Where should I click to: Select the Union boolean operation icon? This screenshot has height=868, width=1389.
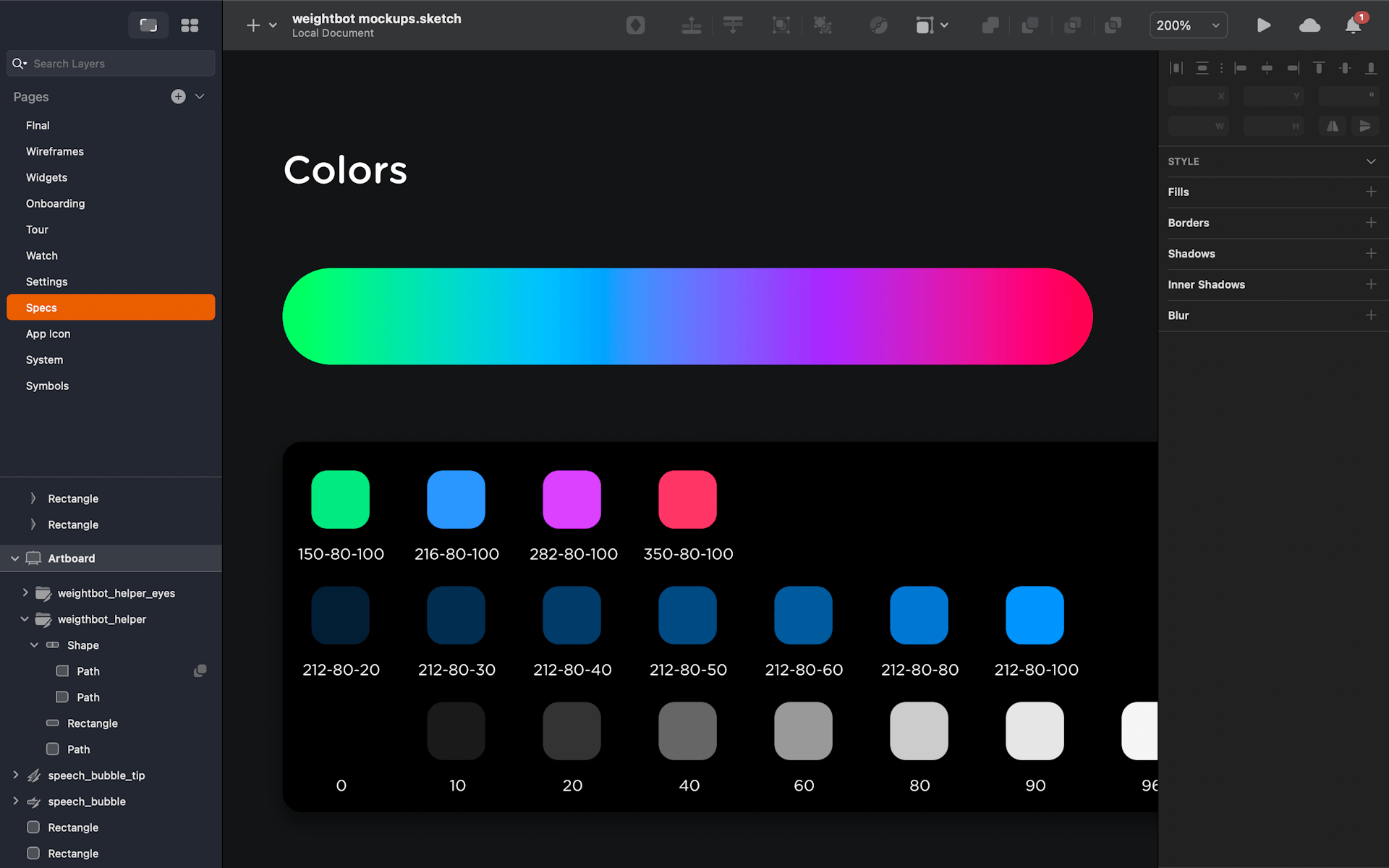[x=990, y=25]
